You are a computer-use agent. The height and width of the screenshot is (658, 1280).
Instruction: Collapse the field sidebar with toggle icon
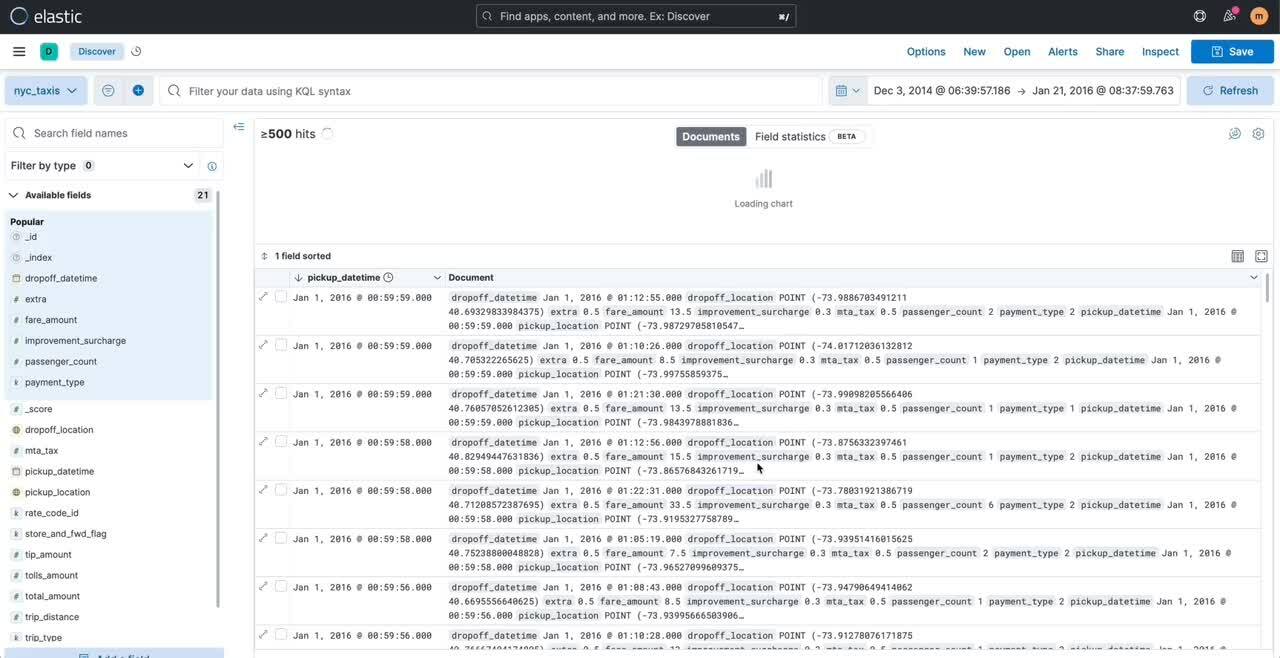tap(239, 126)
